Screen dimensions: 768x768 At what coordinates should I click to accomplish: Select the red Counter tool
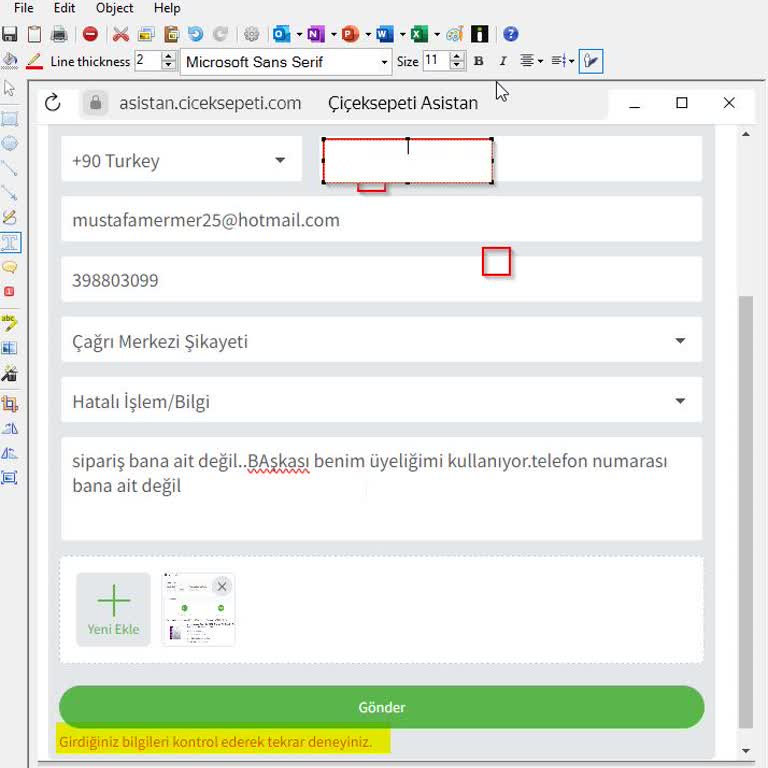[x=9, y=292]
